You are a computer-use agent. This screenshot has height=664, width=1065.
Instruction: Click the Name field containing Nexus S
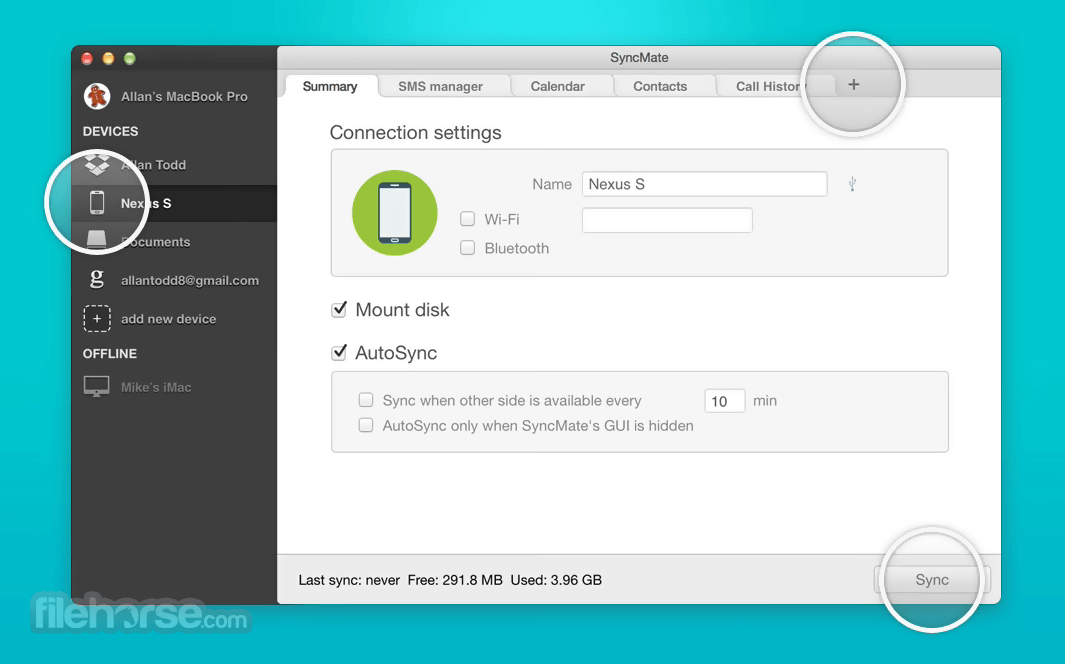coord(704,184)
